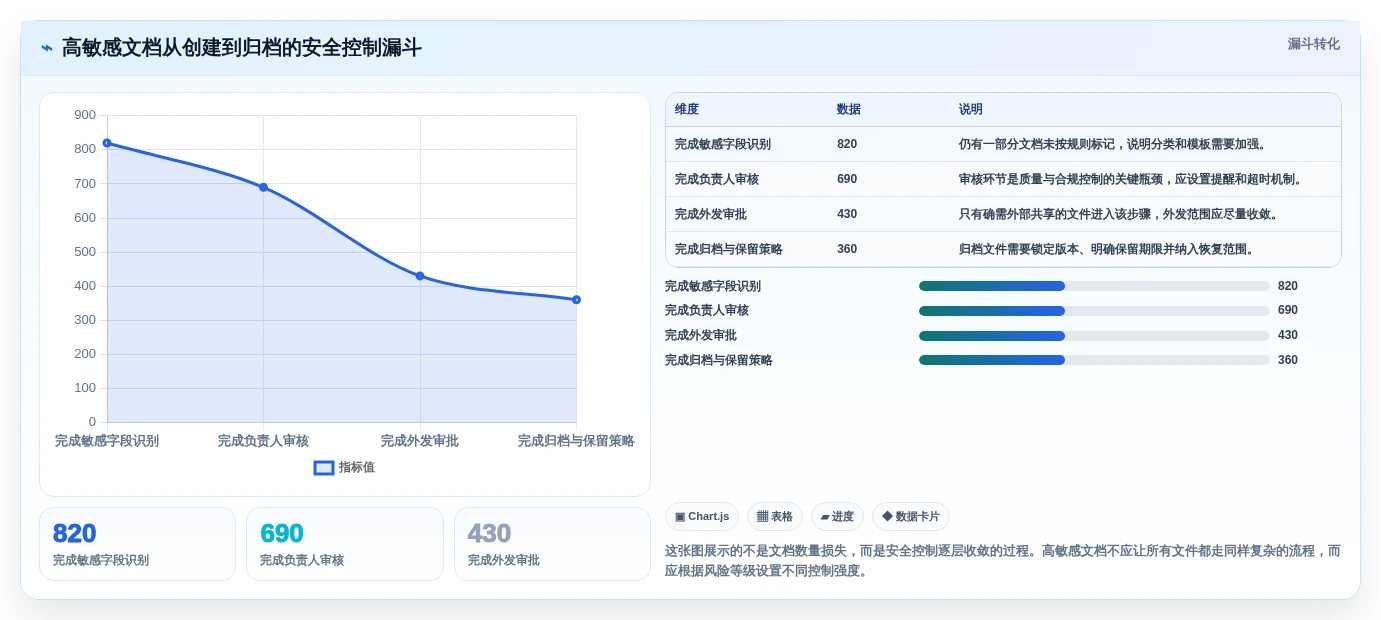Click the 完成敏感字段识别 progress bar
This screenshot has width=1381, height=620.
tap(1094, 286)
